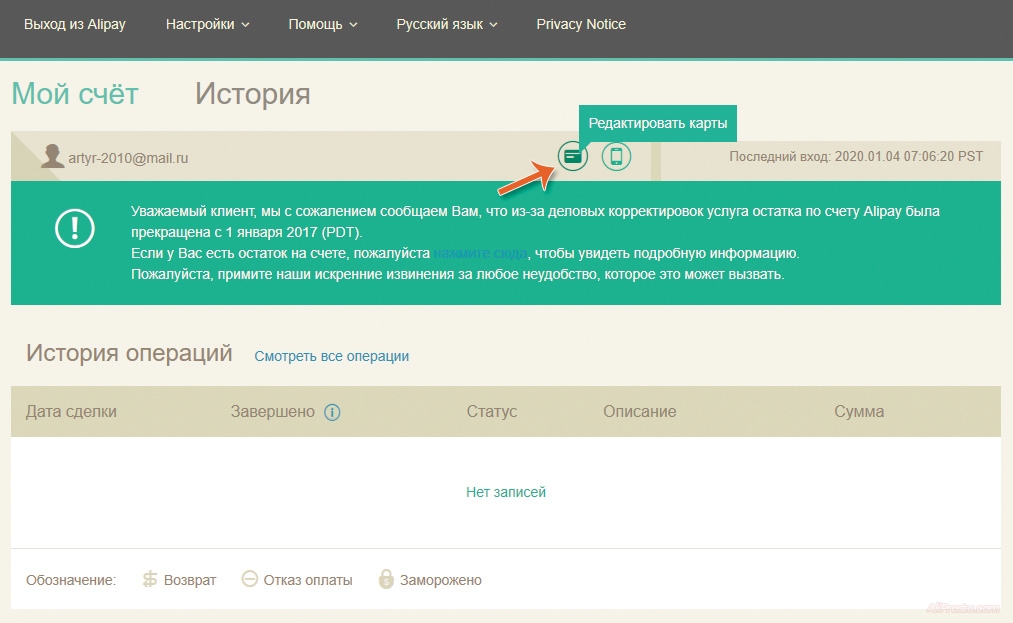The width and height of the screenshot is (1013, 623).
Task: Click the info icon beside Завершено
Action: [332, 412]
